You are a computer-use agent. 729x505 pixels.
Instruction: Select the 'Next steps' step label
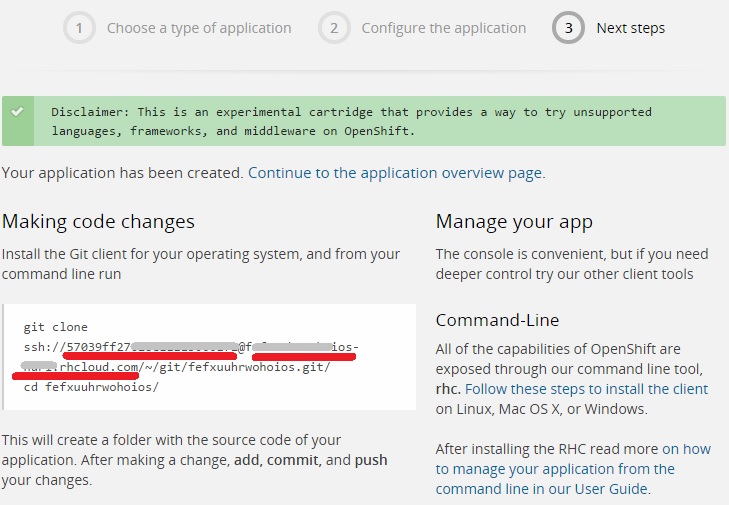click(630, 28)
